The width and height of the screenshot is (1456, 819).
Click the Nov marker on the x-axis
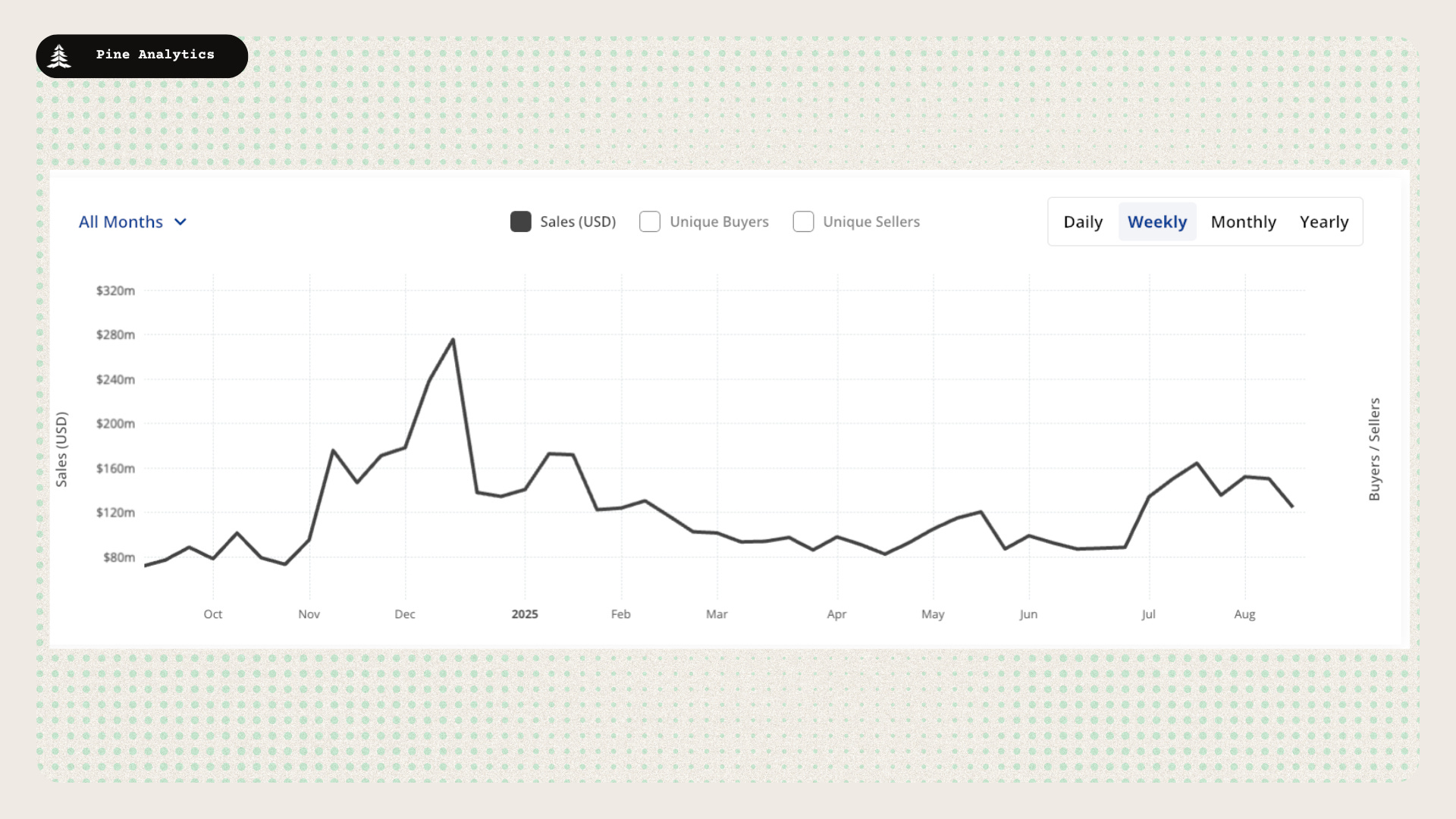pos(309,614)
